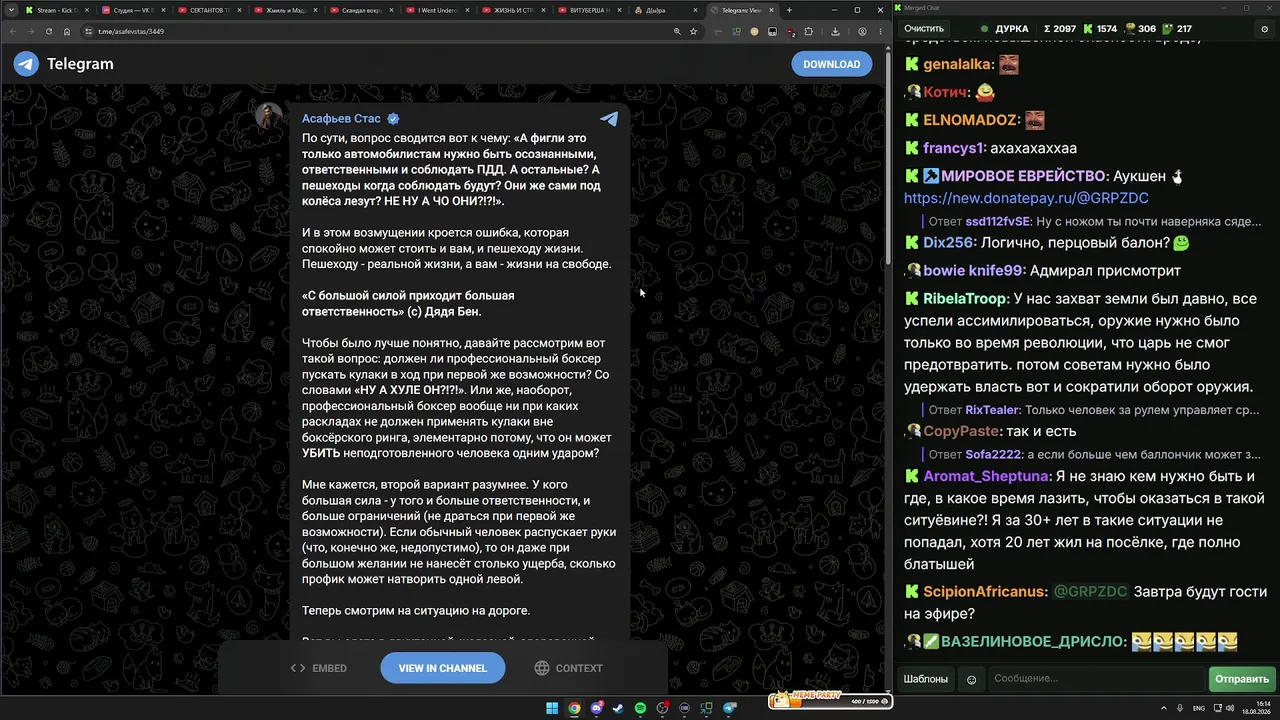
Task: Bookmark this page with the star icon
Action: pos(693,31)
